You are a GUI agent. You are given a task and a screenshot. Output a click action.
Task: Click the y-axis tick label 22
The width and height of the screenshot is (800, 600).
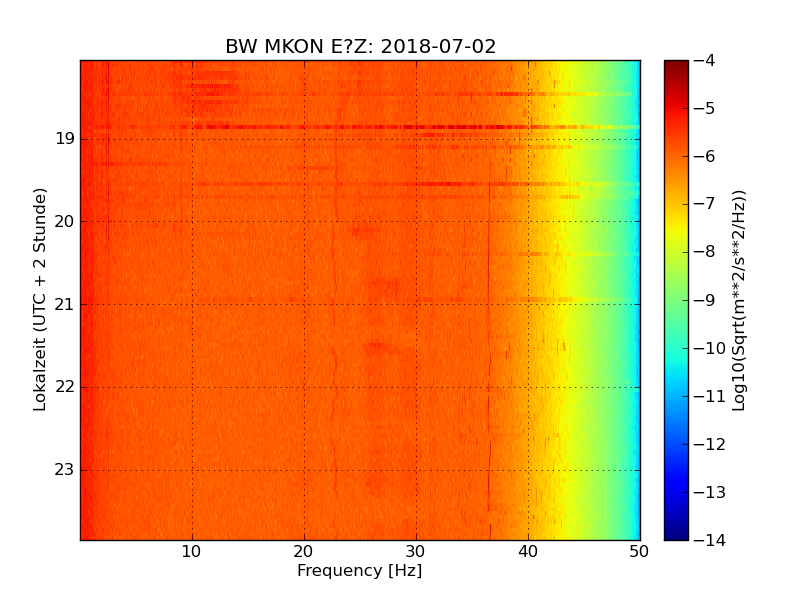pos(65,387)
